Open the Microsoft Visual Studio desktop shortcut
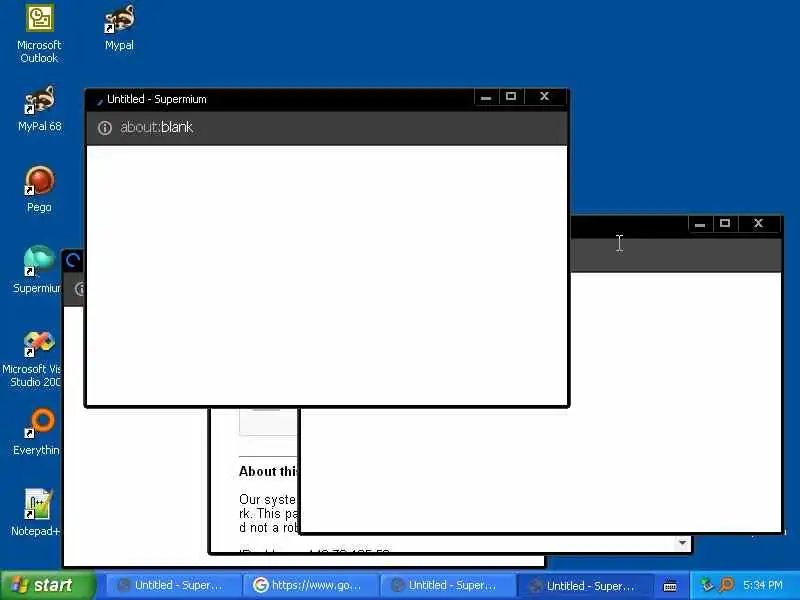The width and height of the screenshot is (800, 600). [32, 360]
